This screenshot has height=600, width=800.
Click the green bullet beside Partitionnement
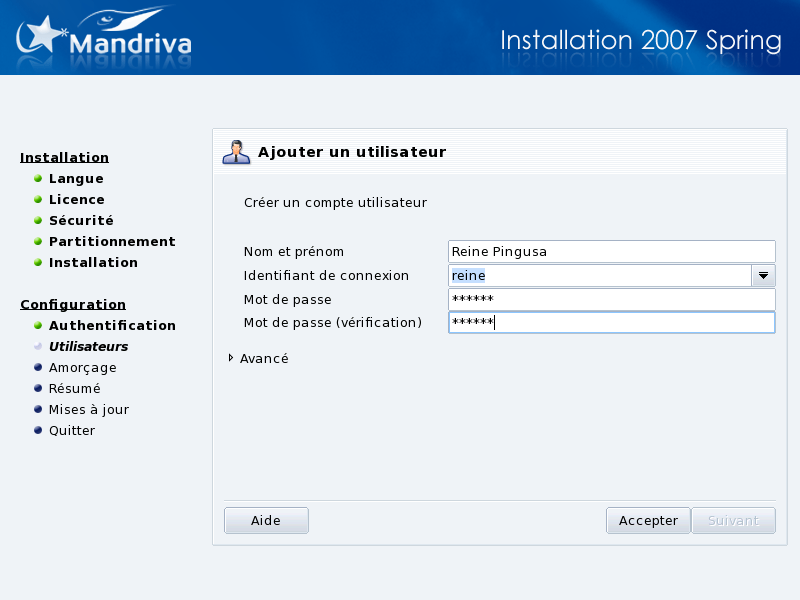pos(38,242)
